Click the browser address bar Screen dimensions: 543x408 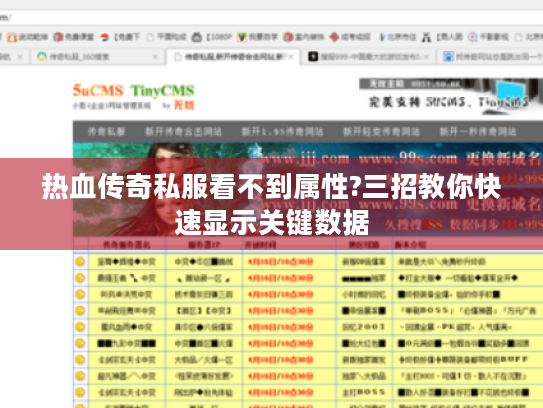(272, 17)
